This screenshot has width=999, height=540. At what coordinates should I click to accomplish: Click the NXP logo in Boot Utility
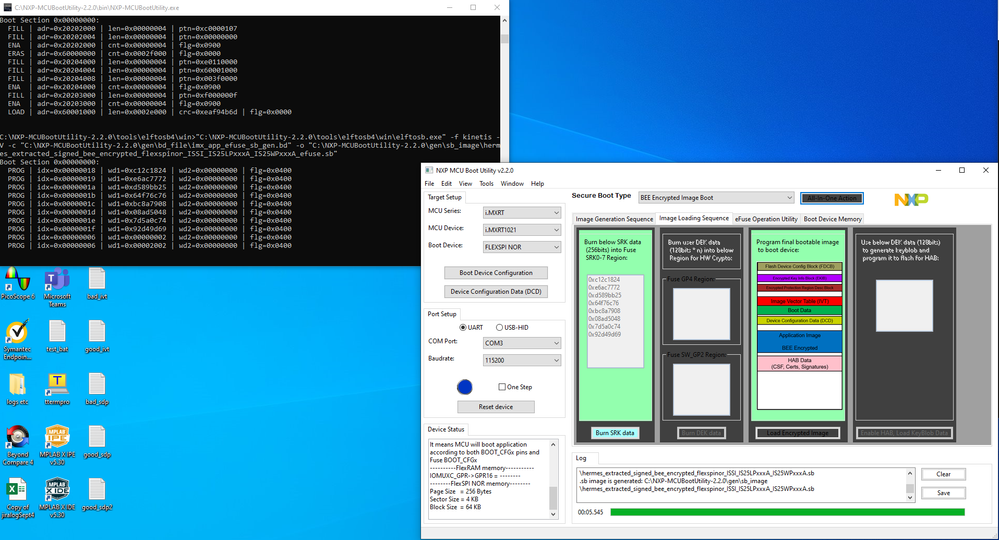click(x=911, y=200)
